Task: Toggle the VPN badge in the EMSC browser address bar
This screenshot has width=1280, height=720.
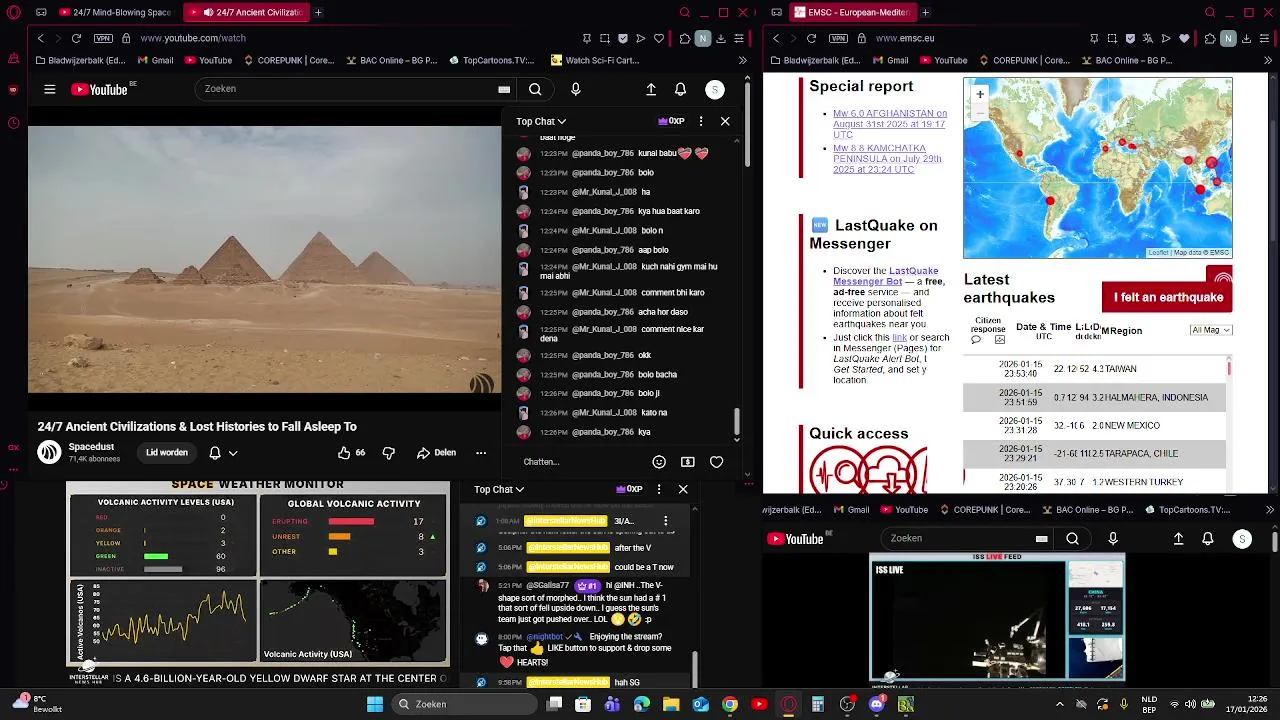Action: point(838,38)
